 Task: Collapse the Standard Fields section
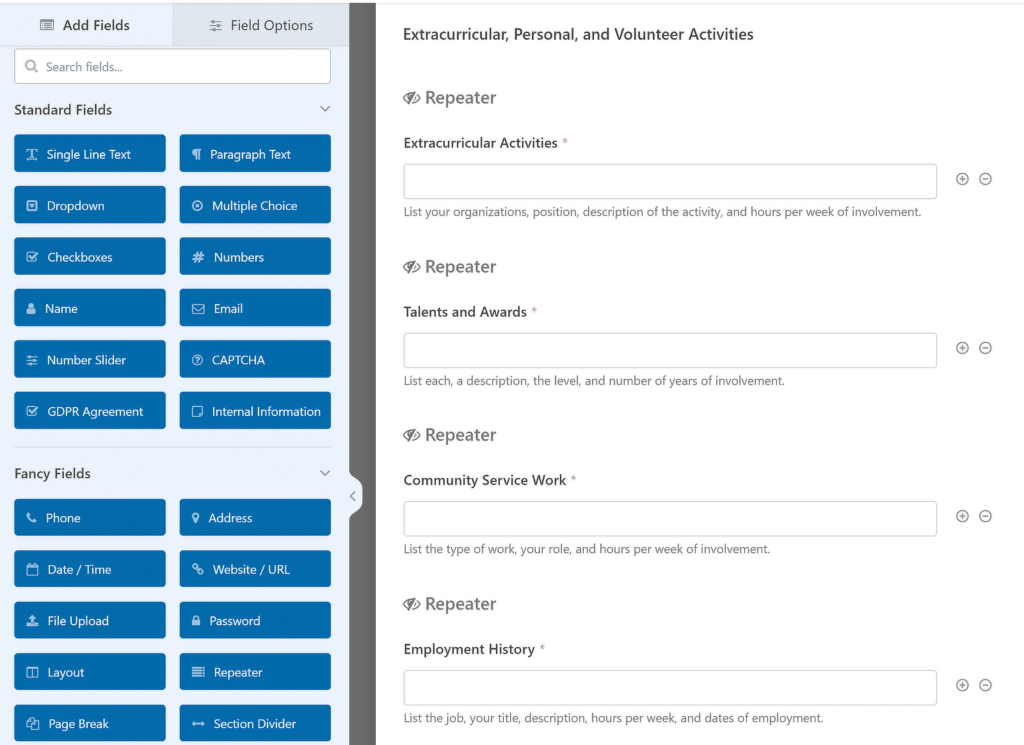coord(324,109)
